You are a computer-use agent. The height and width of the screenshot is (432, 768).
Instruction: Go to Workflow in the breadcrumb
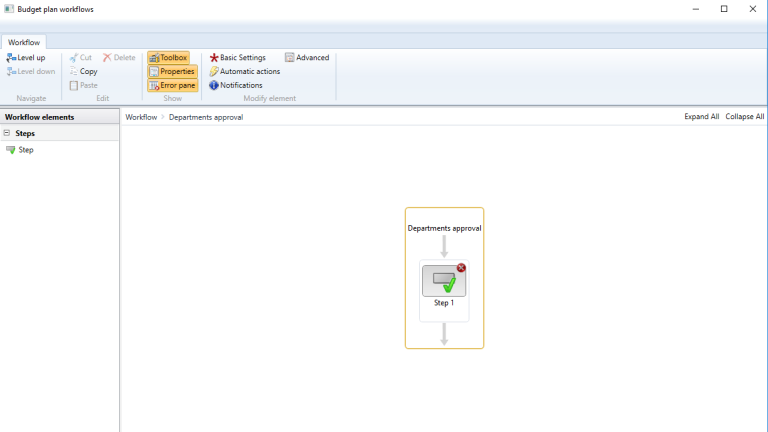coord(141,117)
